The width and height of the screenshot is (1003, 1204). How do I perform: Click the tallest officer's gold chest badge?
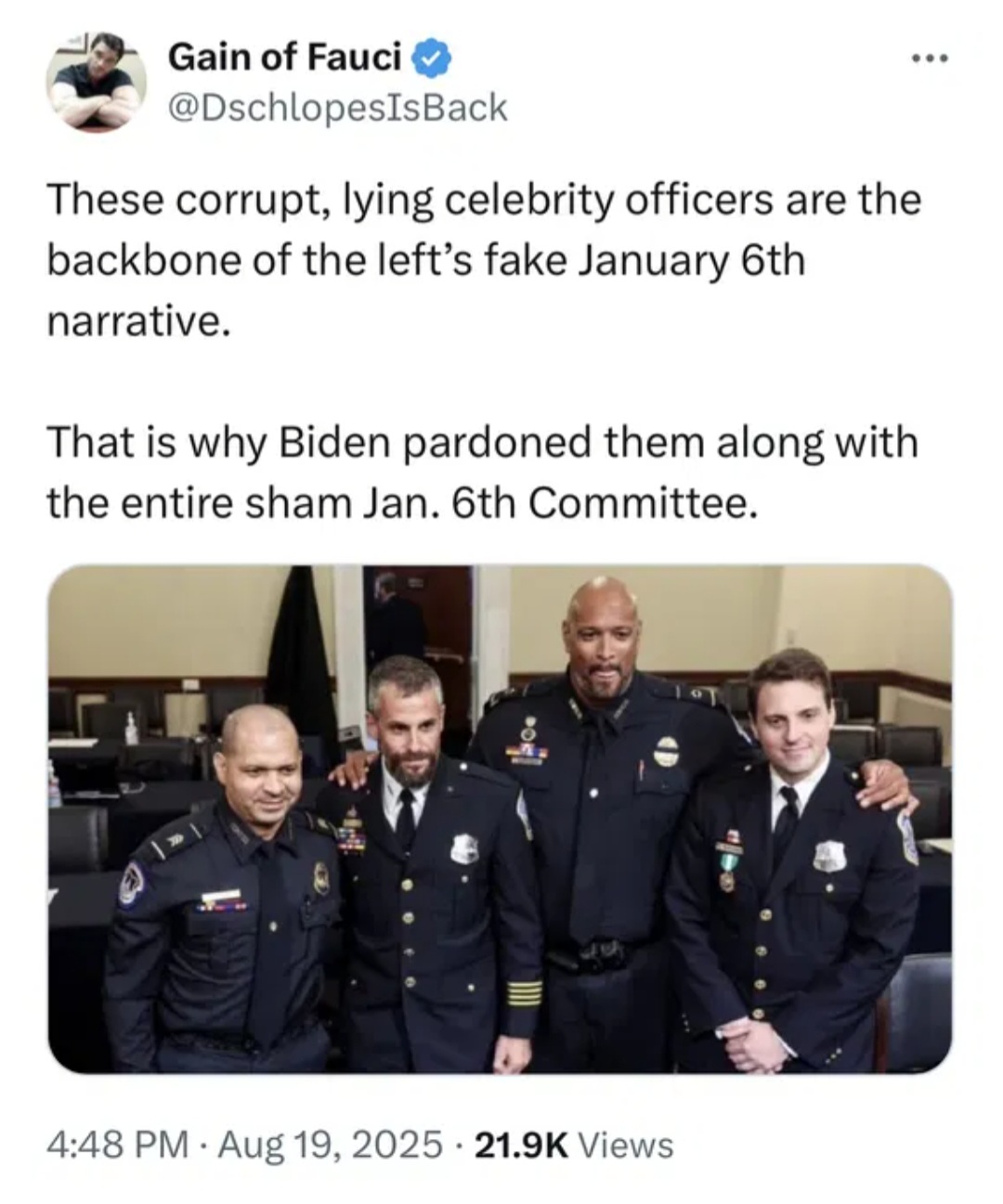point(666,751)
